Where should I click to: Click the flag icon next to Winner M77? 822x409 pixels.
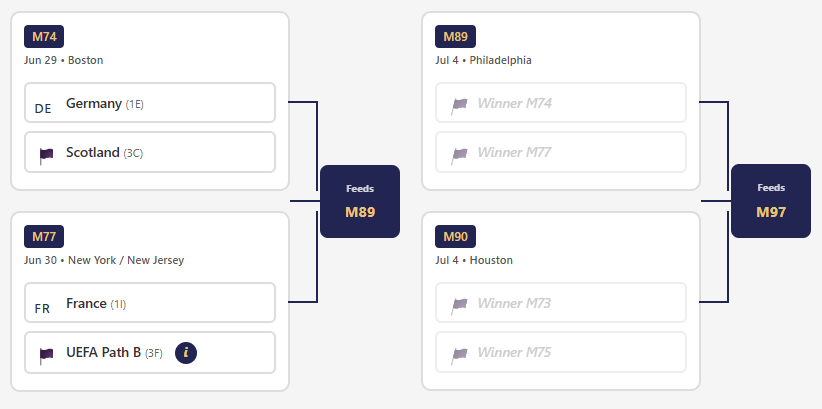pos(459,156)
